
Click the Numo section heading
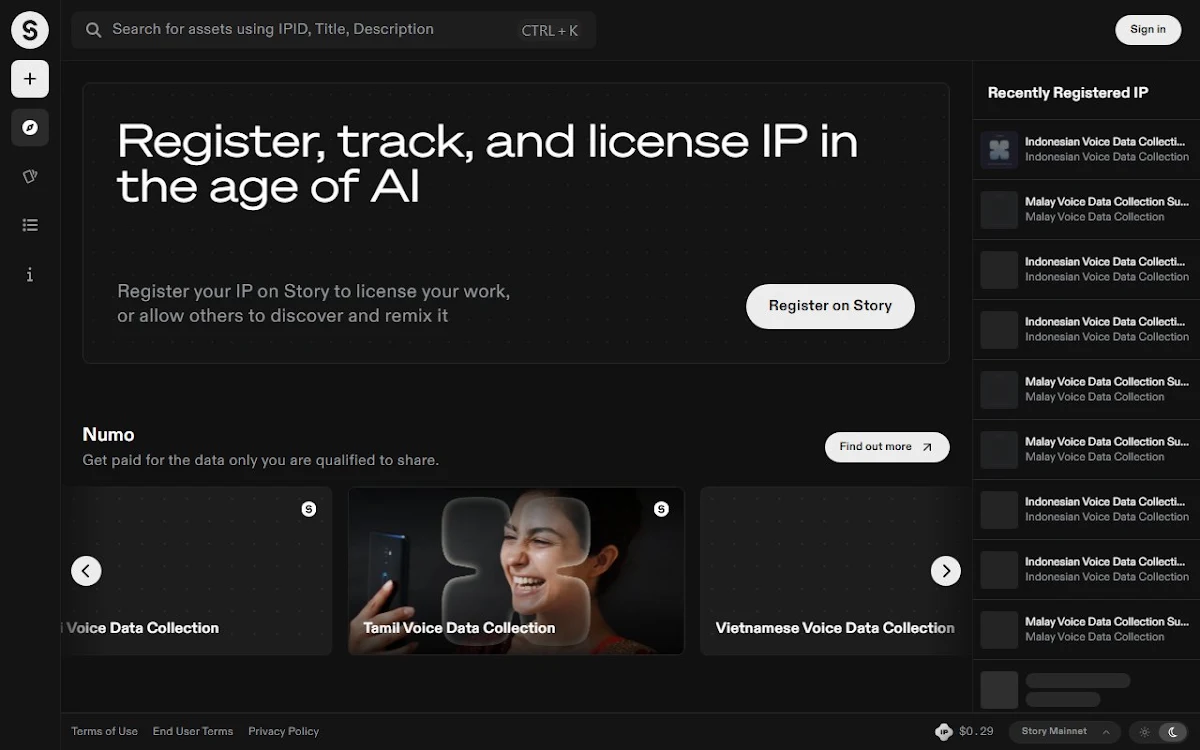[x=108, y=435]
